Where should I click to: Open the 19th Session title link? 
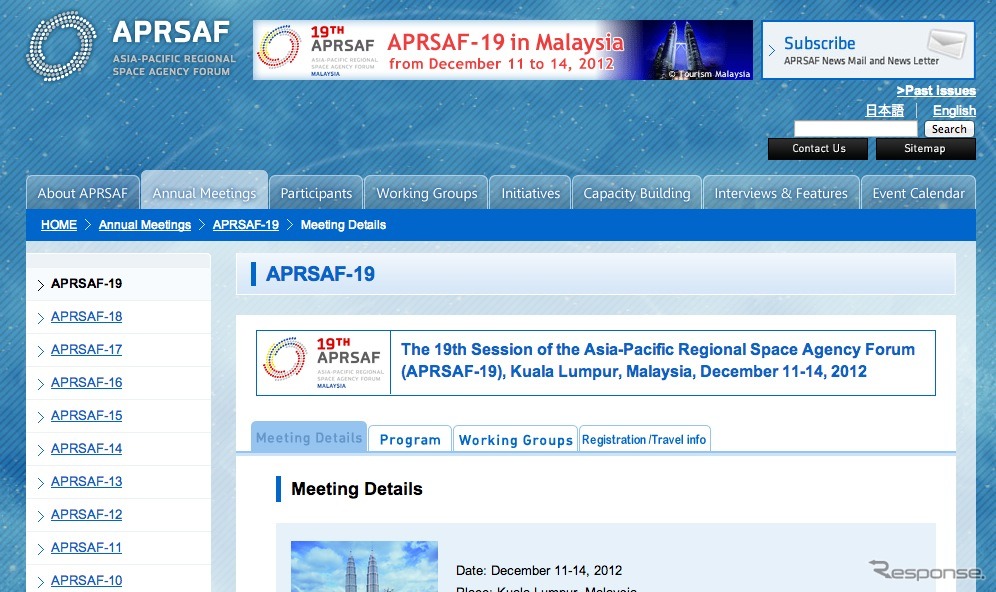click(x=658, y=360)
